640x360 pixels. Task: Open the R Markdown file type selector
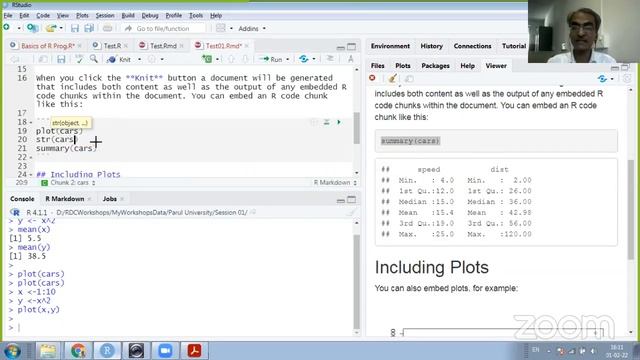(x=335, y=183)
